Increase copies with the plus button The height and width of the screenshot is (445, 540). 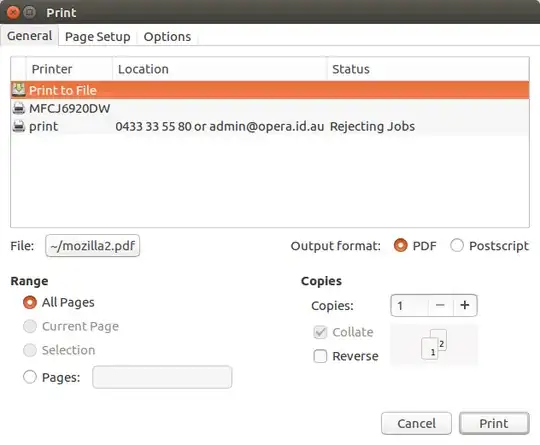465,305
